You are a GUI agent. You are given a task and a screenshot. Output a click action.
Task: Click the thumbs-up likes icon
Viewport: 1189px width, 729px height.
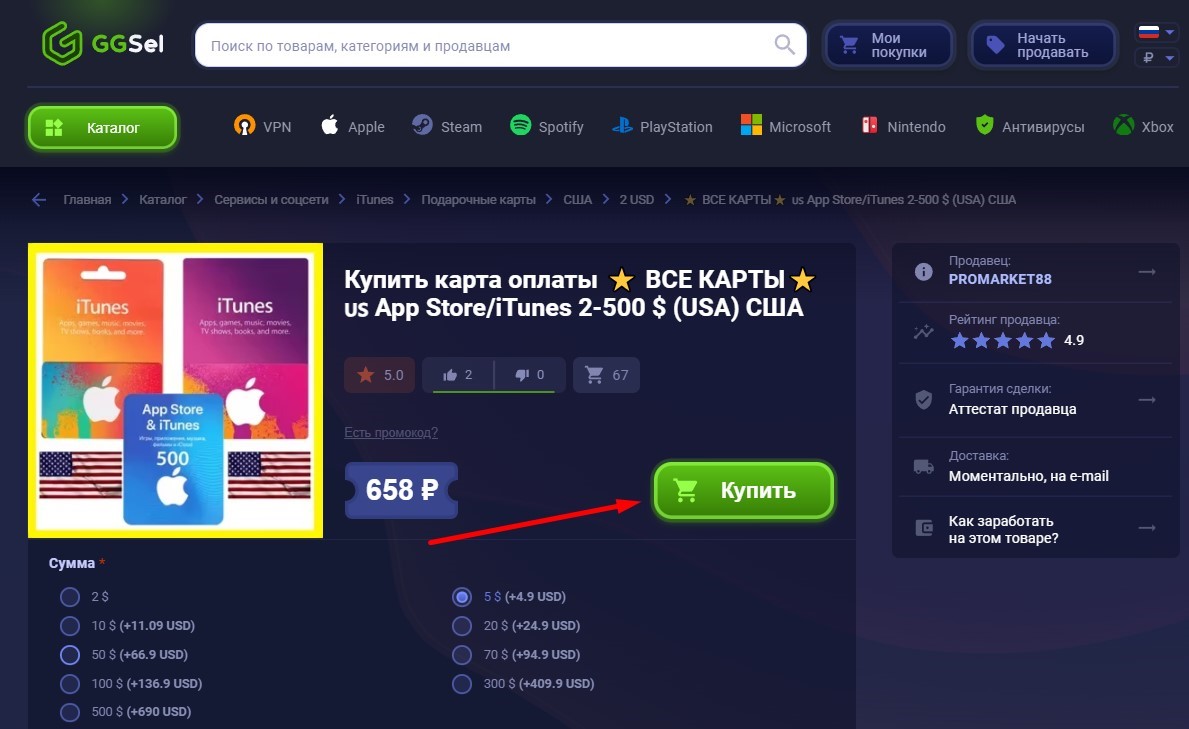(x=450, y=375)
